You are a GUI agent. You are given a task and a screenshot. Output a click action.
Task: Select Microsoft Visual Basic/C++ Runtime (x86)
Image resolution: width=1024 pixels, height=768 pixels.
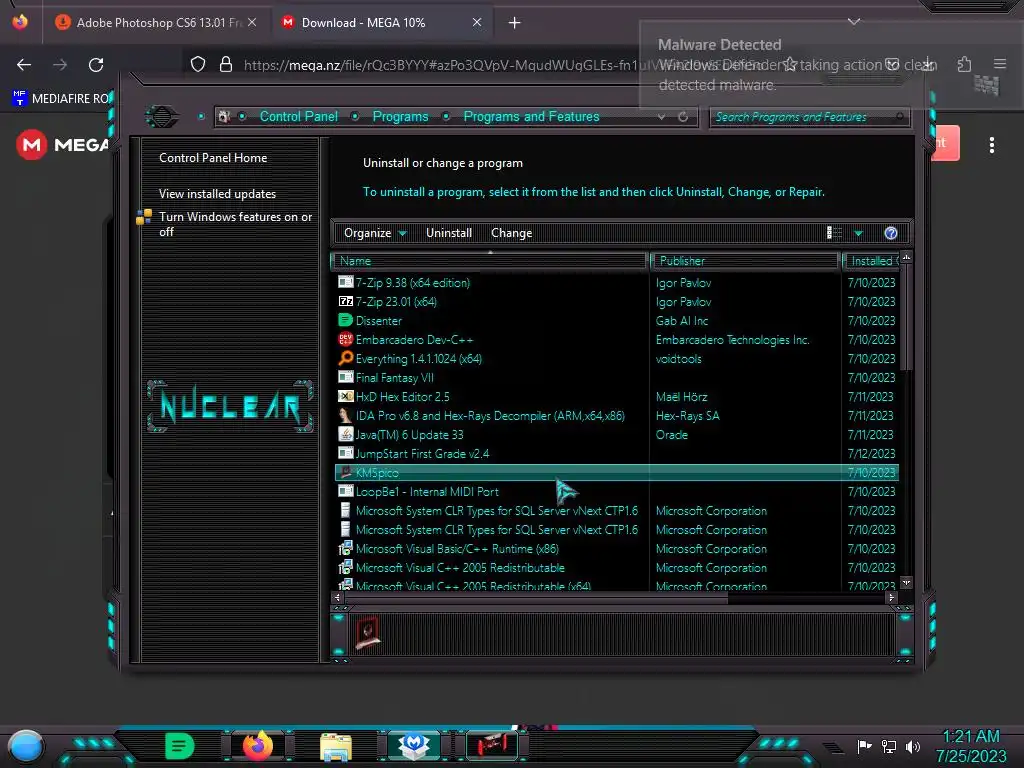(x=617, y=549)
